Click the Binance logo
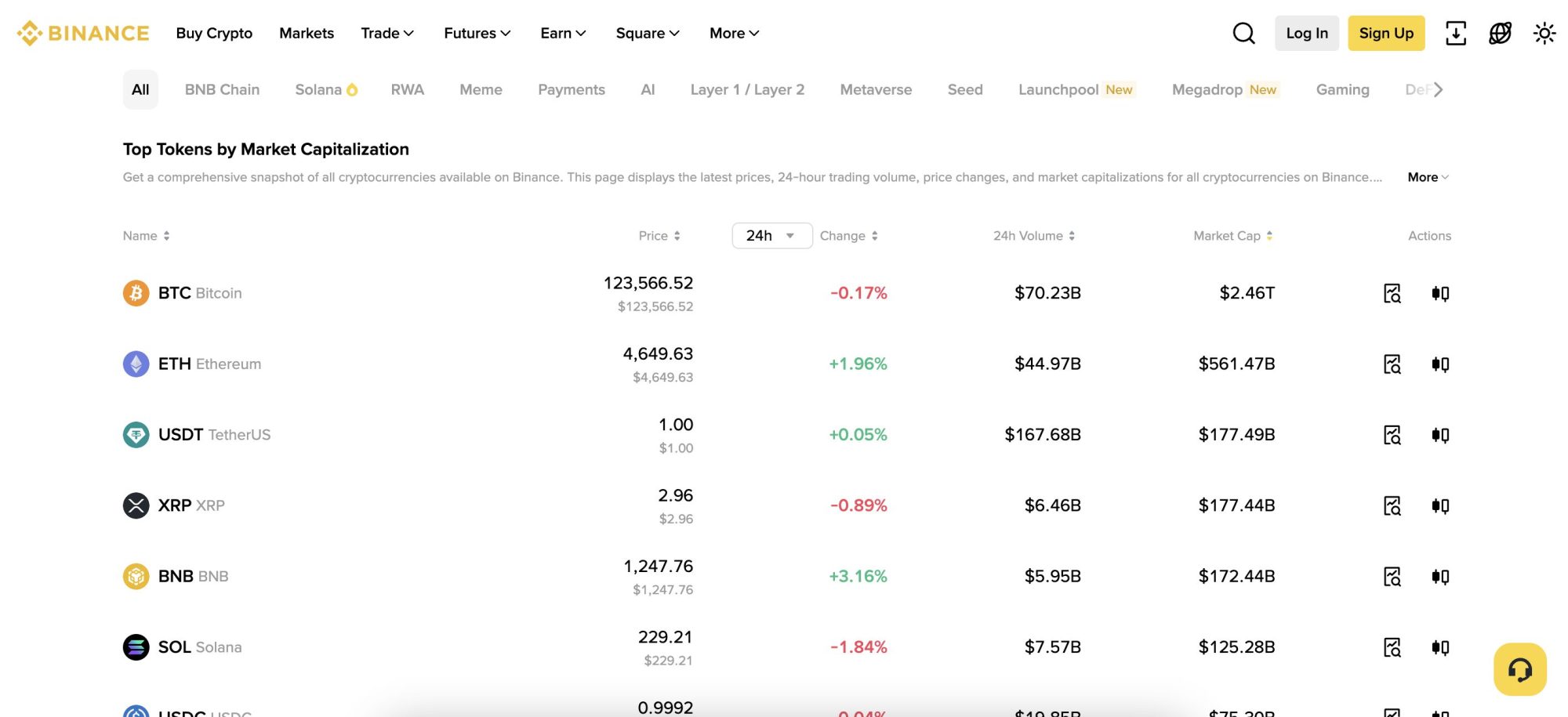 (x=83, y=33)
